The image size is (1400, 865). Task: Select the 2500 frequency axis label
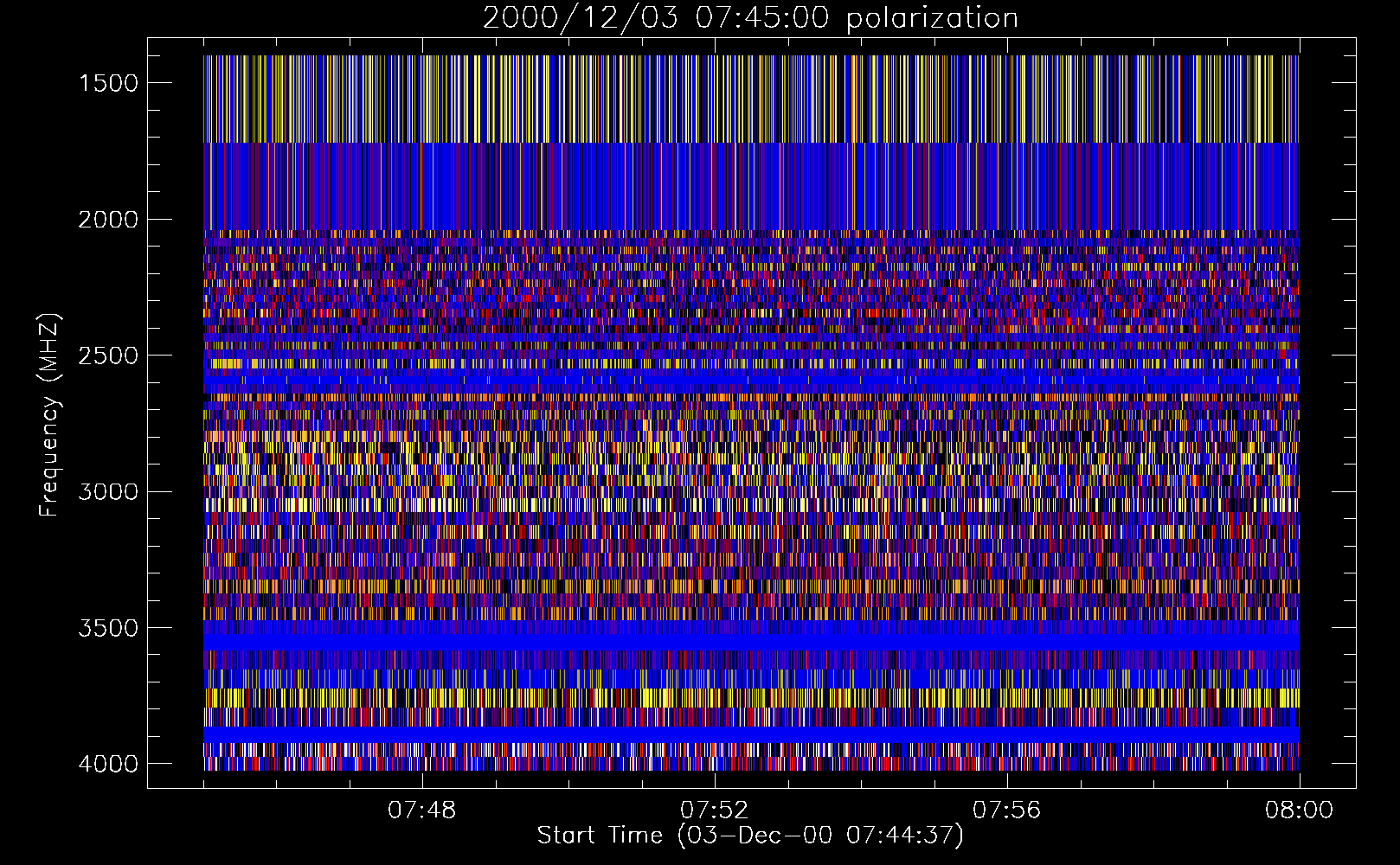pyautogui.click(x=108, y=356)
